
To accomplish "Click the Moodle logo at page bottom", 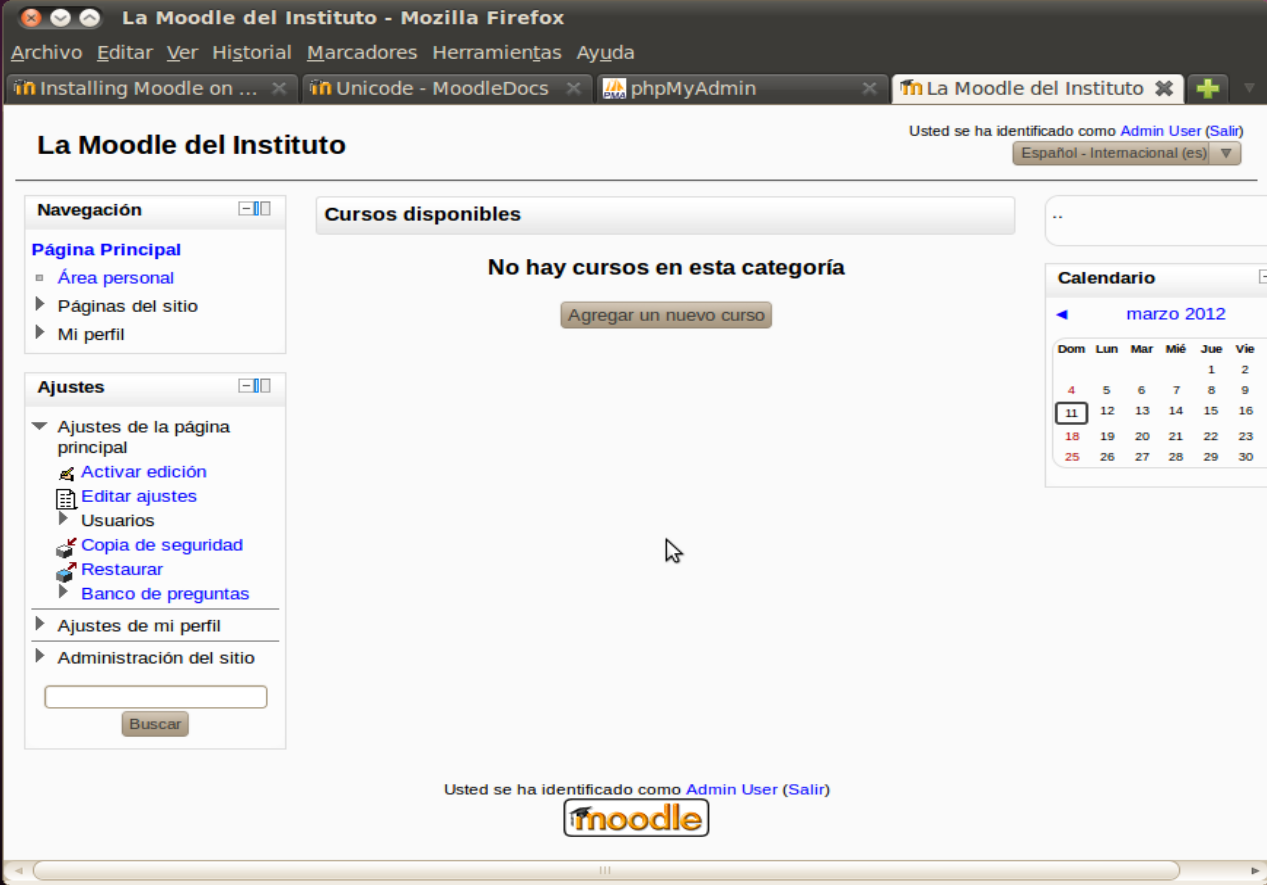I will coord(636,818).
